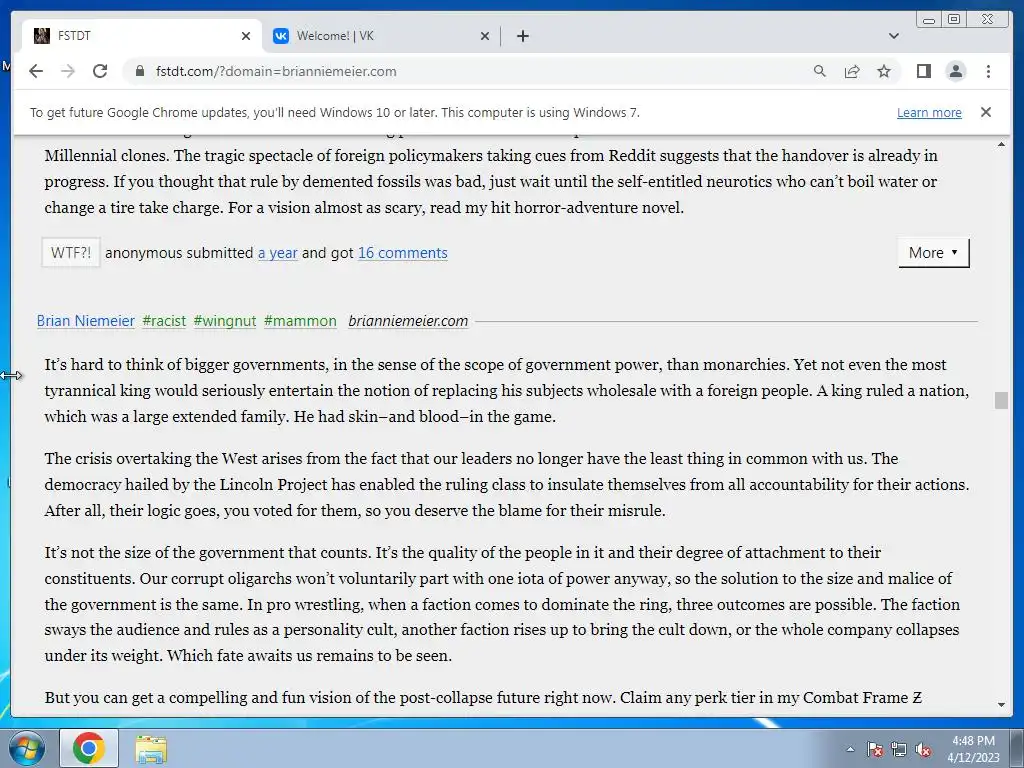Open the Chrome profile avatar
The image size is (1024, 768).
tap(955, 71)
